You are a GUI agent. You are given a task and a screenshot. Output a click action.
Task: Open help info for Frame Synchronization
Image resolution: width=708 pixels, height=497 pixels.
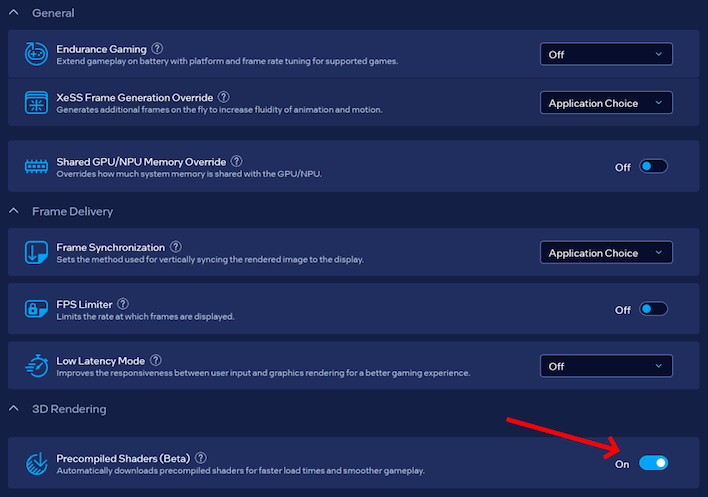click(x=176, y=247)
